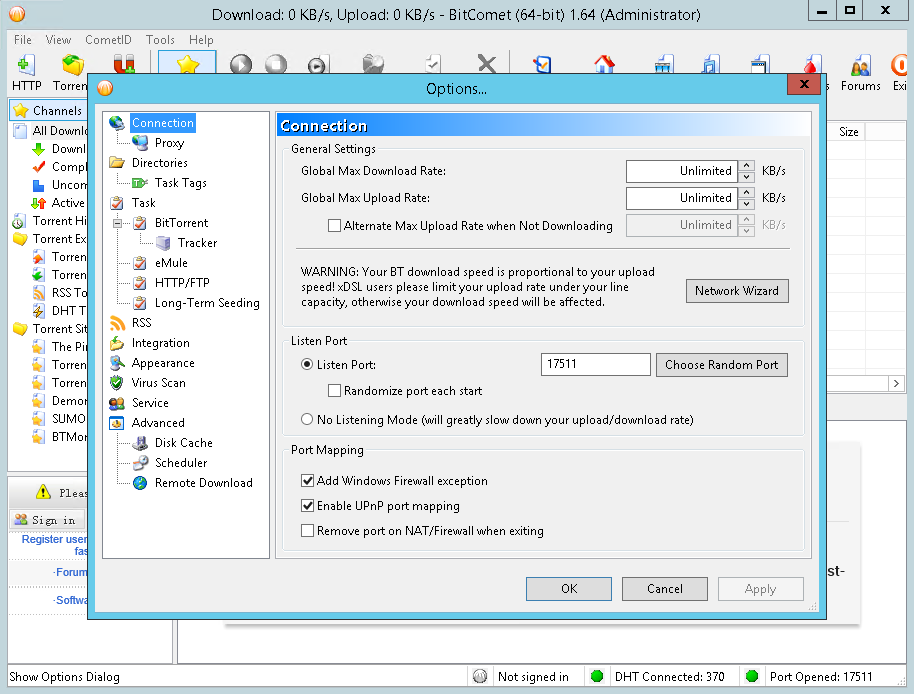This screenshot has height=694, width=914.
Task: Collapse the BitTorrent tree node
Action: [117, 223]
